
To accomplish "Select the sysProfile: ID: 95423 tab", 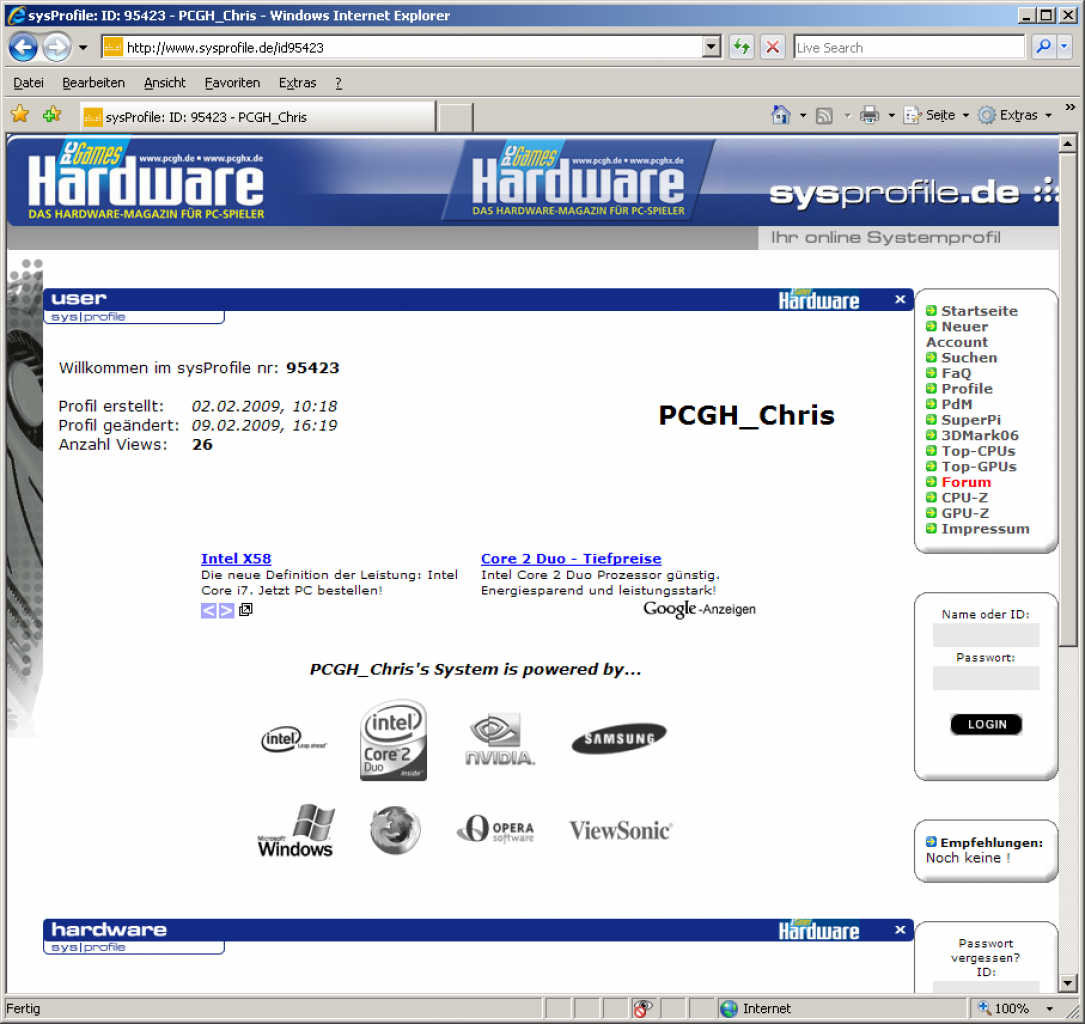I will 257,117.
